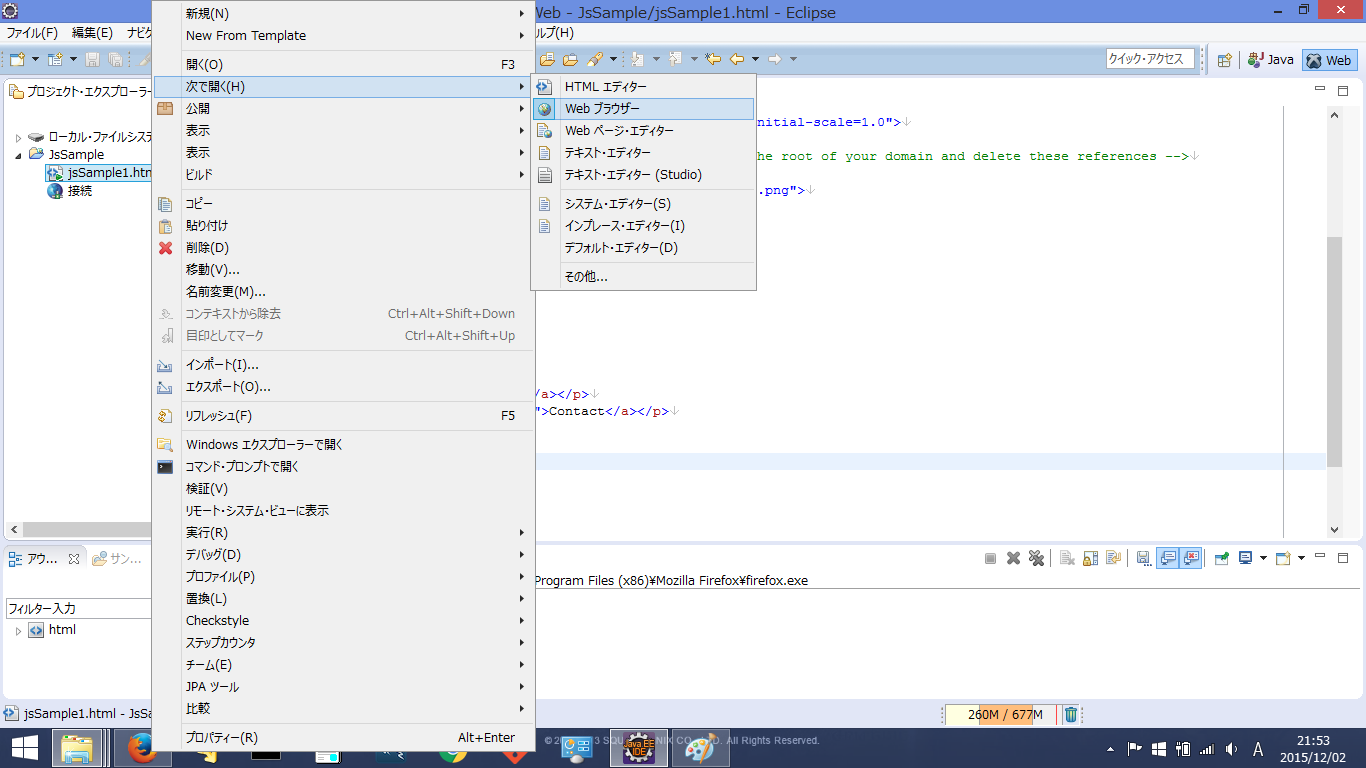
Task: Switch to the Java perspective
Action: click(1270, 60)
